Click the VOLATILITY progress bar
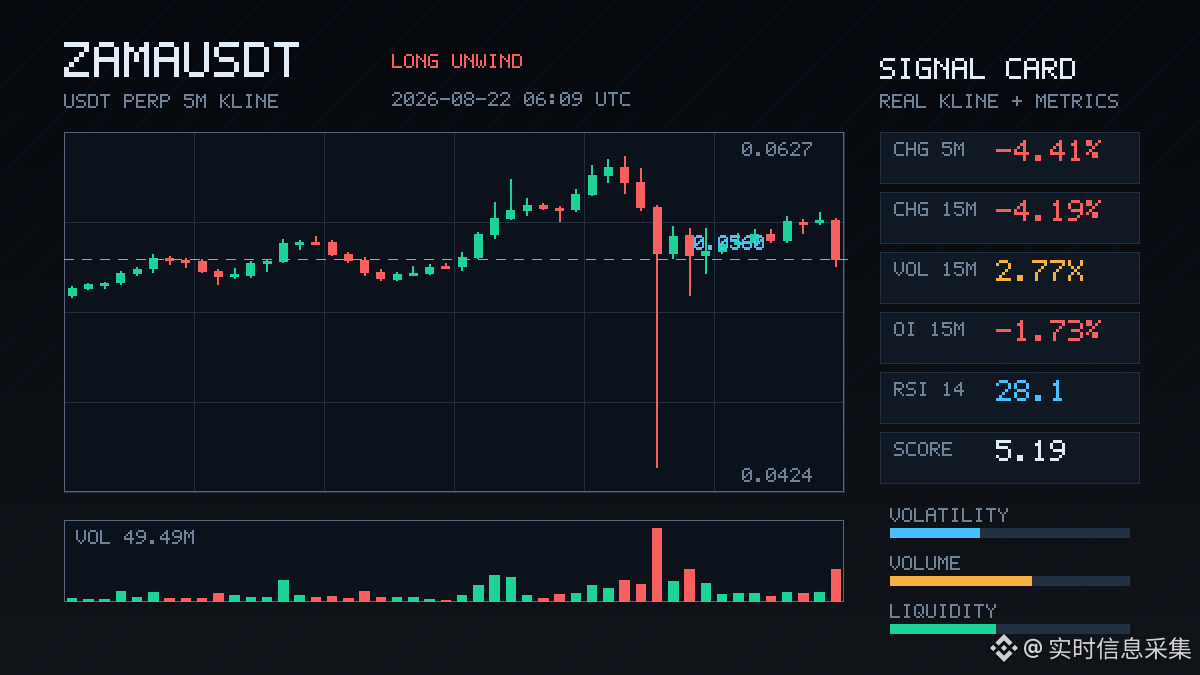This screenshot has width=1200, height=675. pyautogui.click(x=1009, y=533)
